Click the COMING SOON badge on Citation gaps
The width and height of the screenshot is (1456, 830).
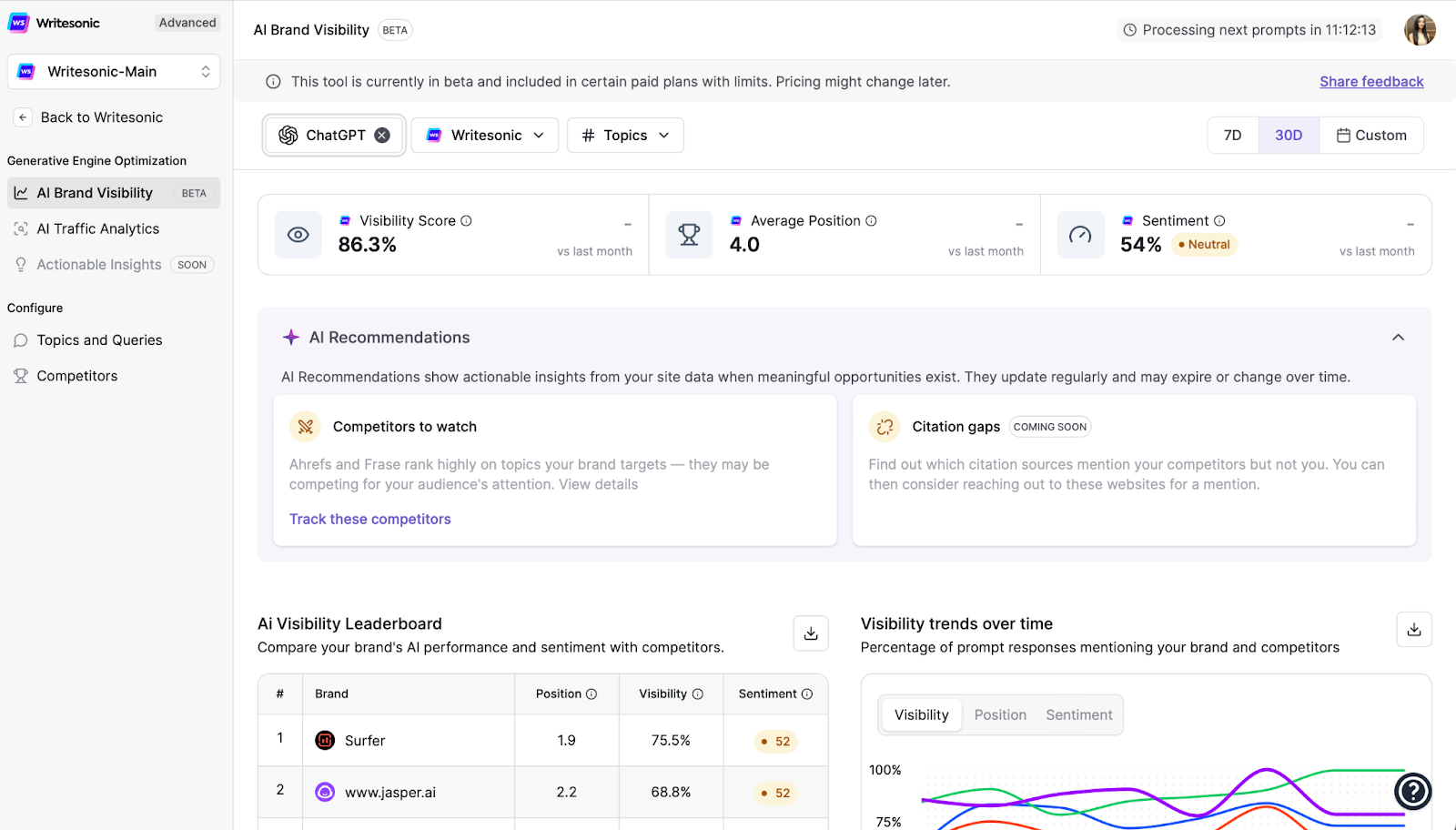[x=1050, y=427]
